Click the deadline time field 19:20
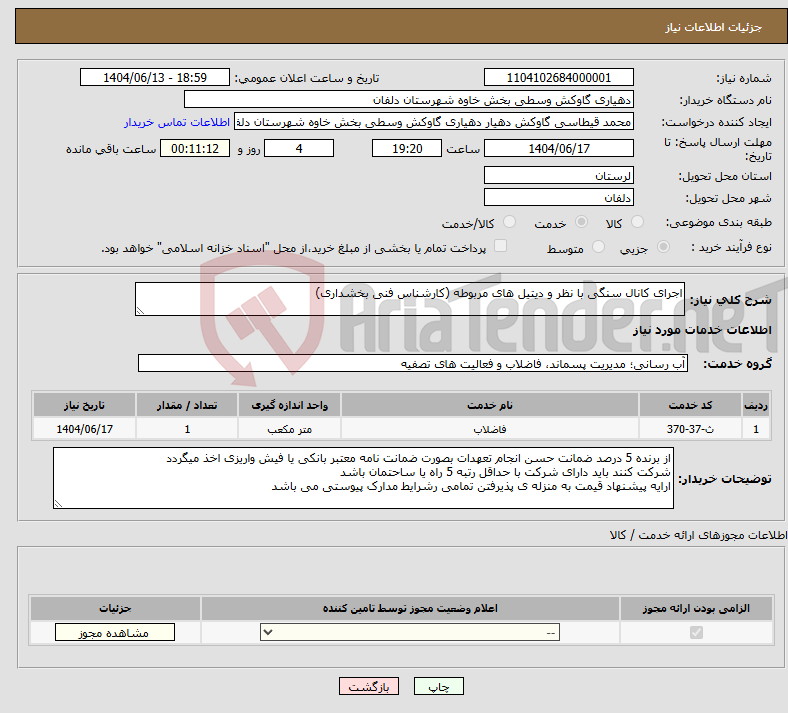The width and height of the screenshot is (788, 713). (x=407, y=148)
